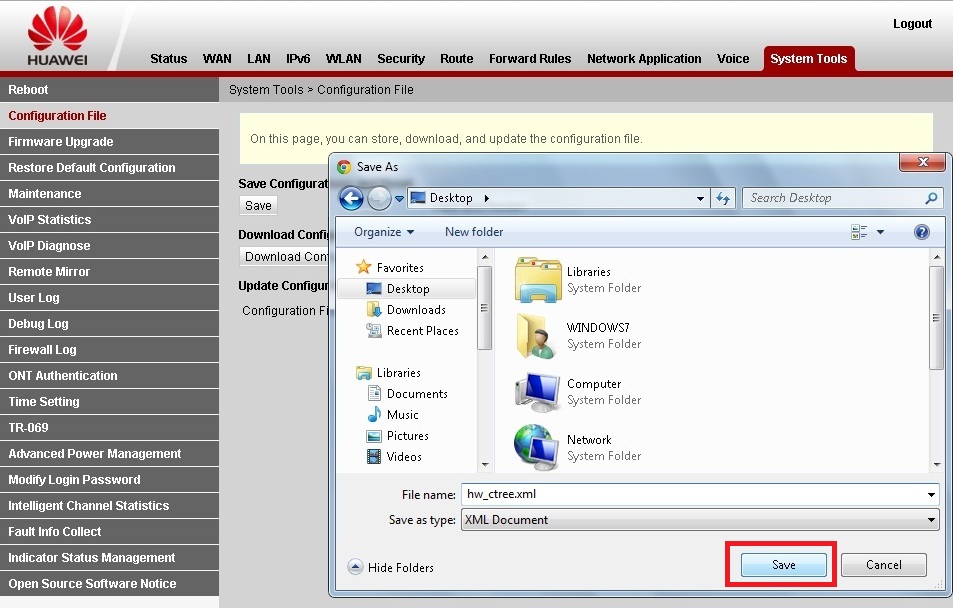Select the WINDOWS7 user folder icon

pos(538,336)
